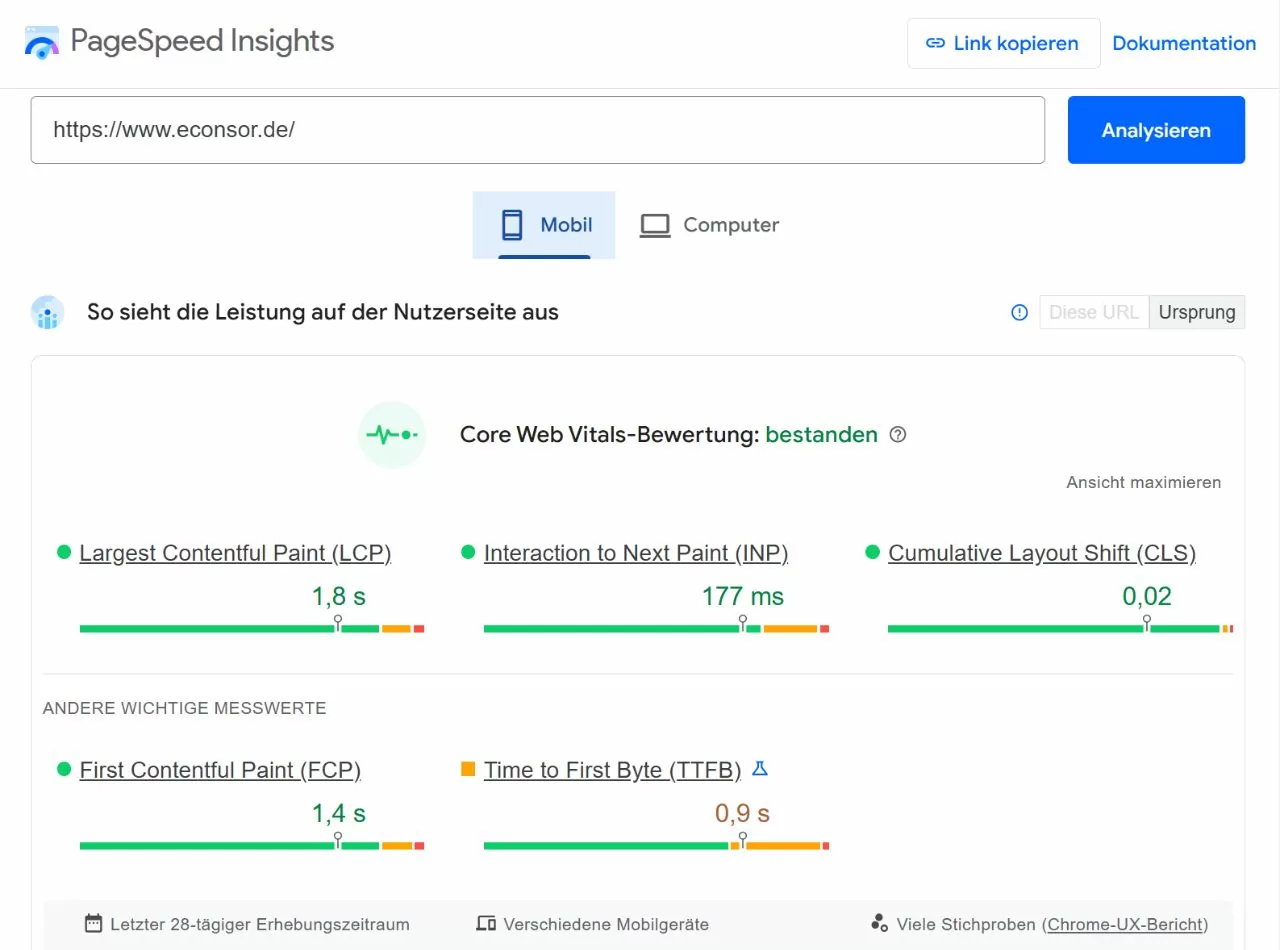Select the Diese URL toggle option
The width and height of the screenshot is (1280, 950).
coord(1093,312)
